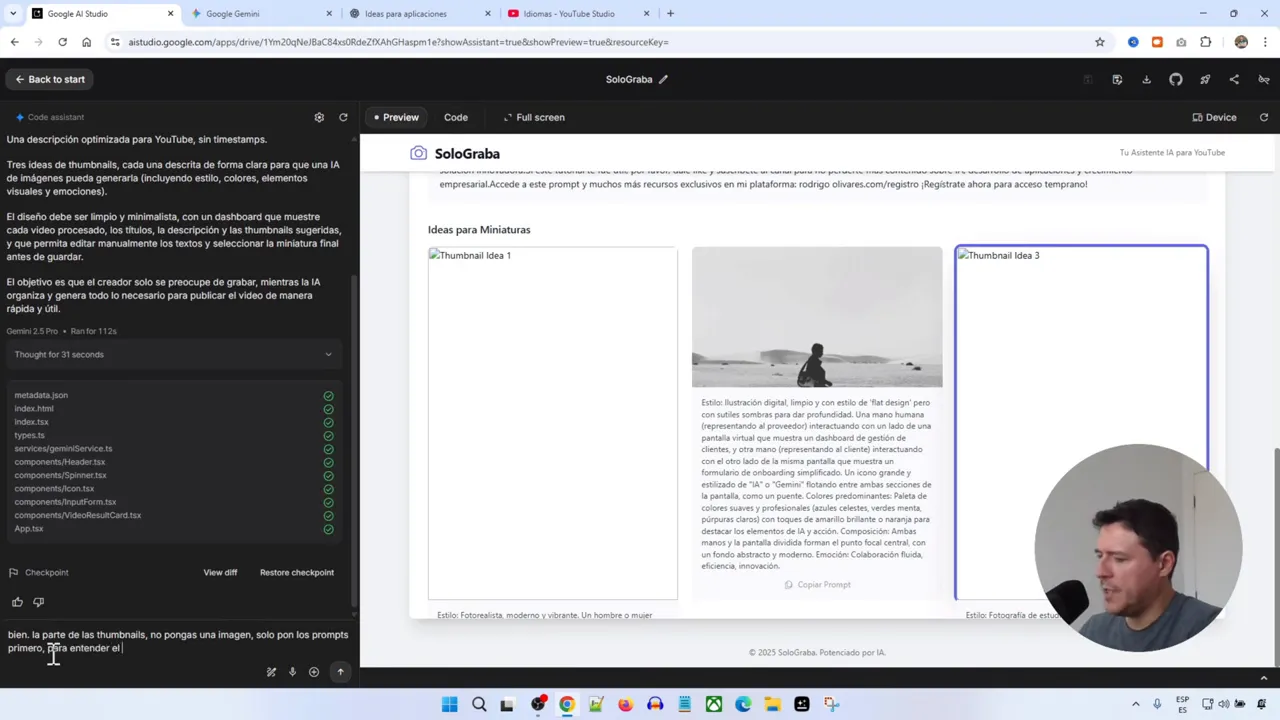This screenshot has height=720, width=1280.
Task: Click Copiar Prompt under thumbnail idea 2
Action: (816, 584)
